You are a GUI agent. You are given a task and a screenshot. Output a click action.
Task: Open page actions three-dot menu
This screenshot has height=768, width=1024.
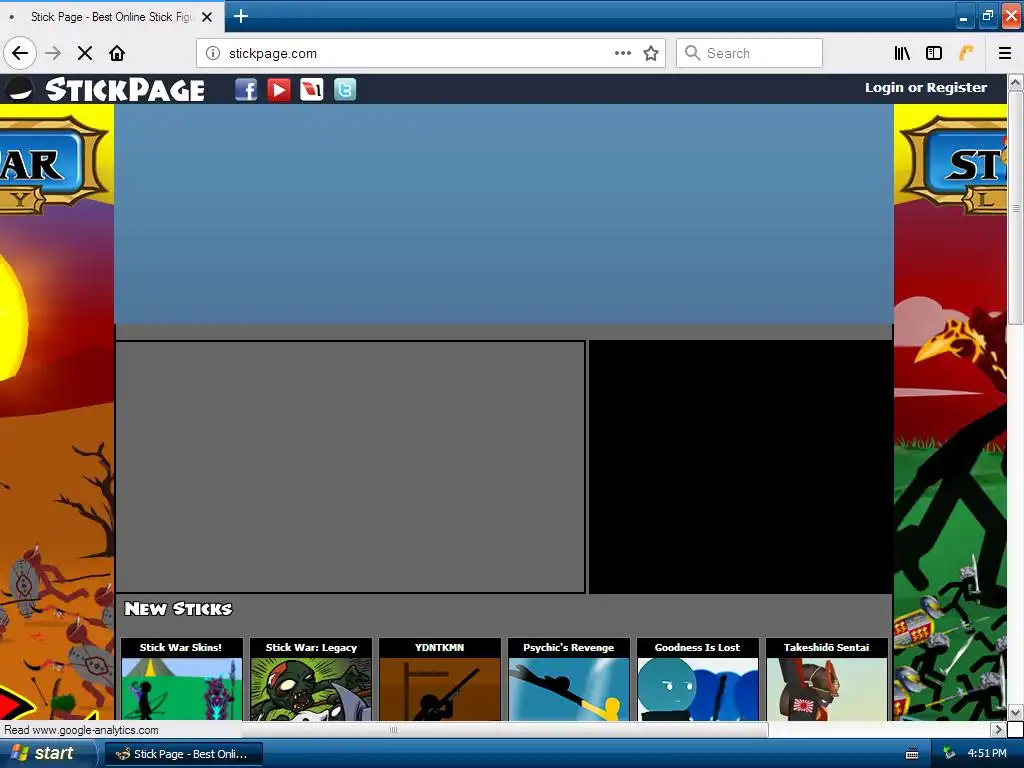(x=622, y=53)
